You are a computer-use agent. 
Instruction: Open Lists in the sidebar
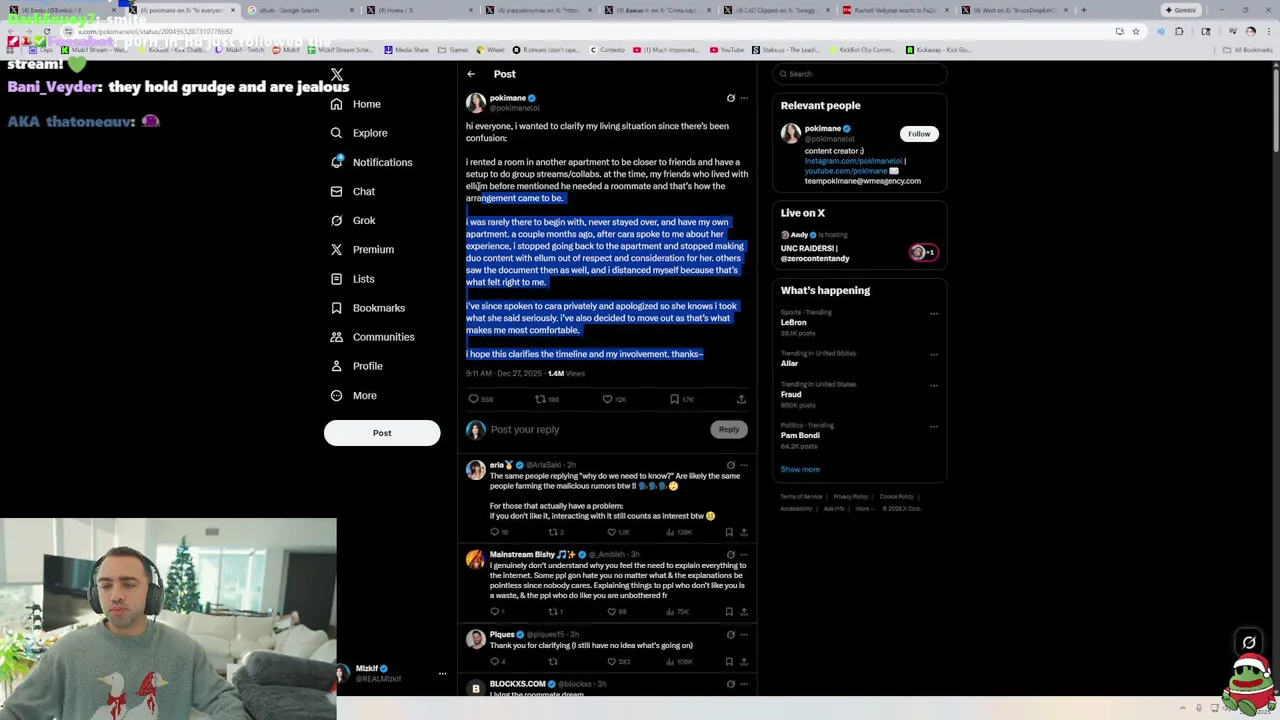(x=352, y=279)
